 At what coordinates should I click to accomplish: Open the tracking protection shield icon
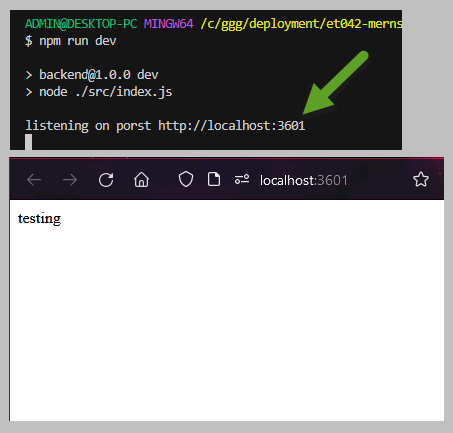(186, 179)
